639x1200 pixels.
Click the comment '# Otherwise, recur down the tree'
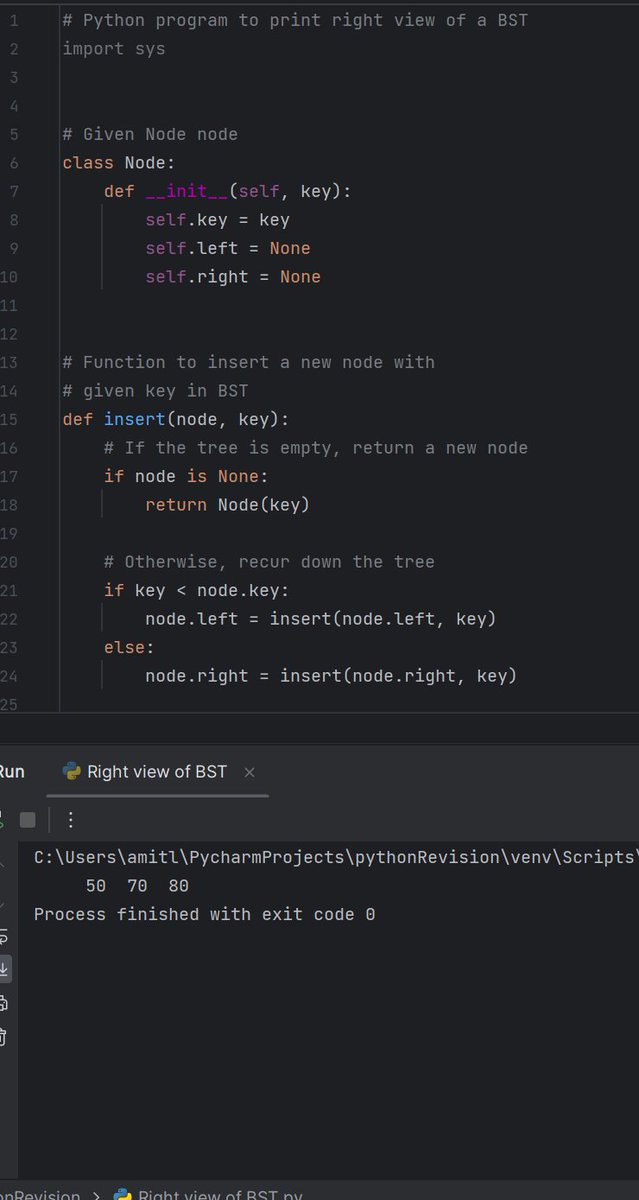tap(269, 562)
